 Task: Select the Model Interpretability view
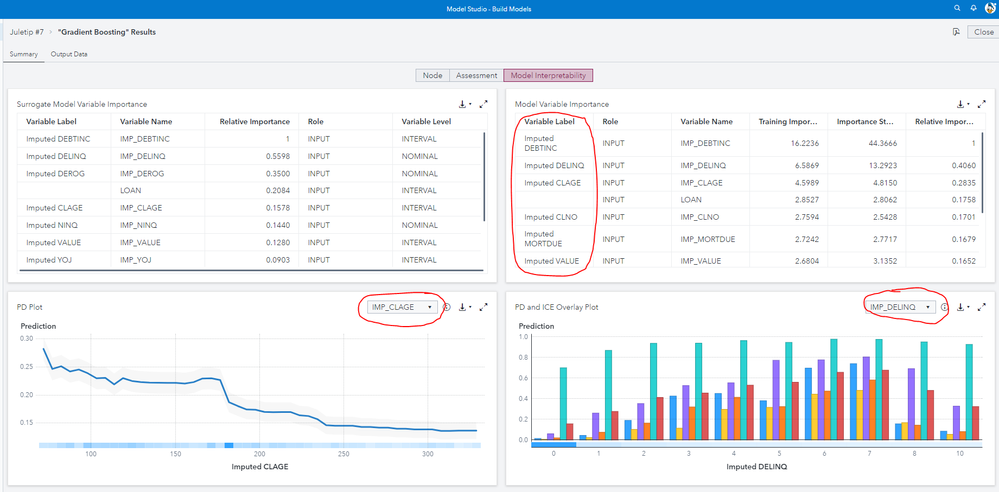pos(547,75)
